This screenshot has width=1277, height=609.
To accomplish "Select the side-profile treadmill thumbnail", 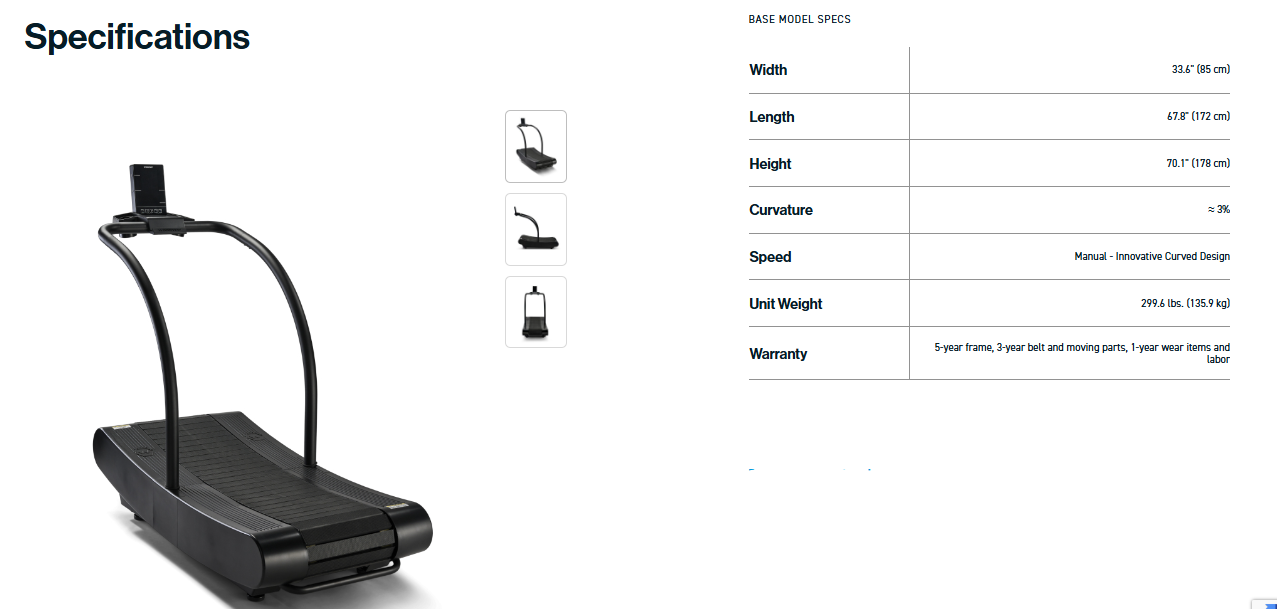I will pyautogui.click(x=536, y=229).
